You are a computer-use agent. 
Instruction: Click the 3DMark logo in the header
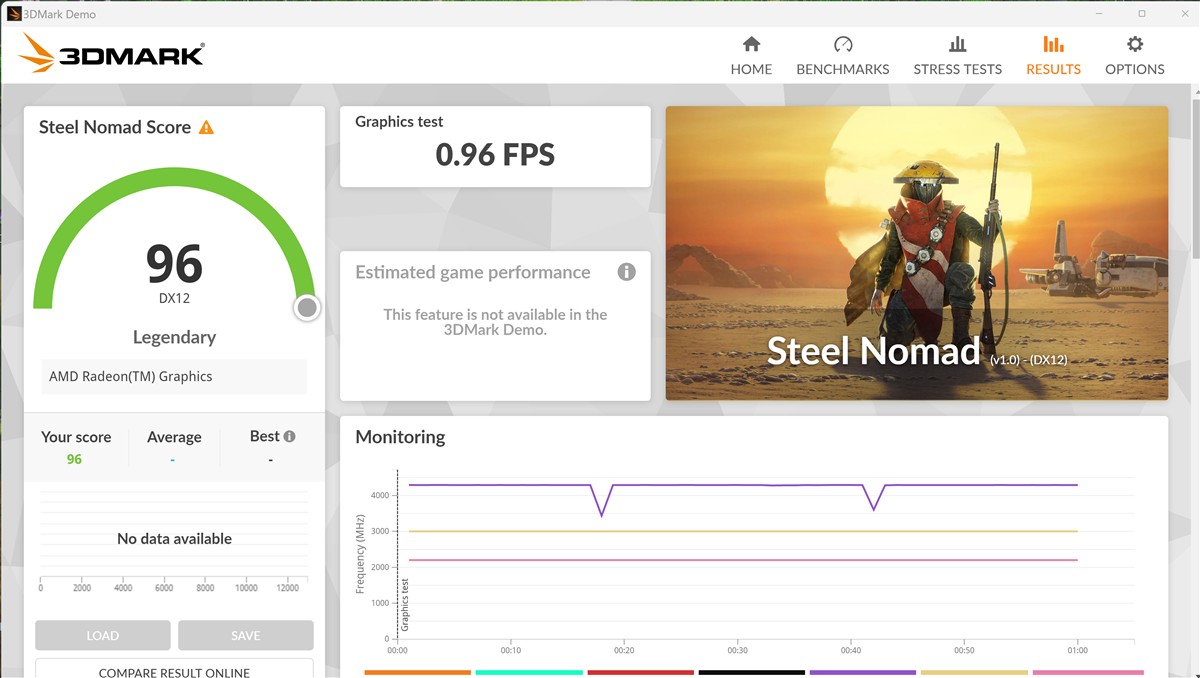point(111,54)
